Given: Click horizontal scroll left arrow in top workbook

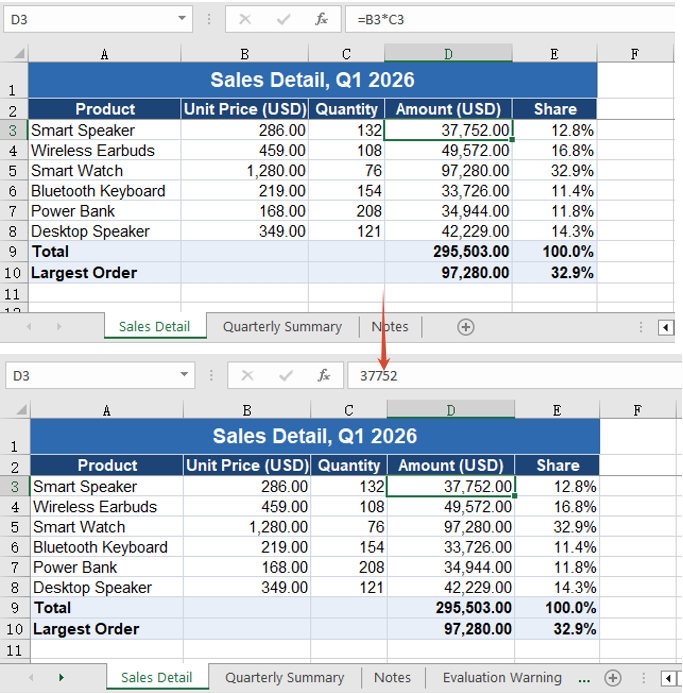Looking at the screenshot, I should click(x=666, y=327).
